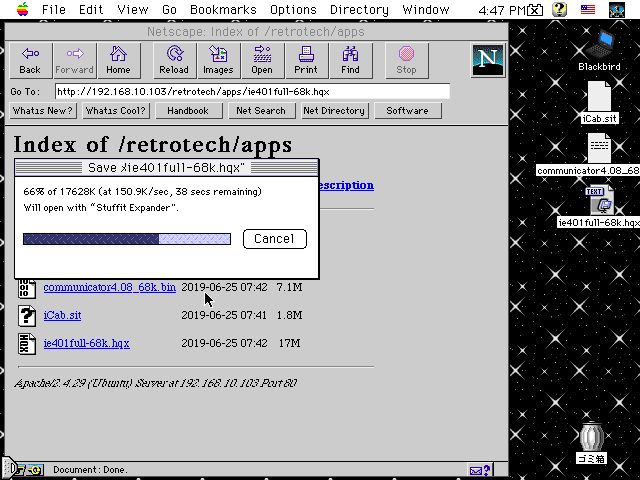Print the page with the Print button
The height and width of the screenshot is (480, 640).
pos(306,60)
